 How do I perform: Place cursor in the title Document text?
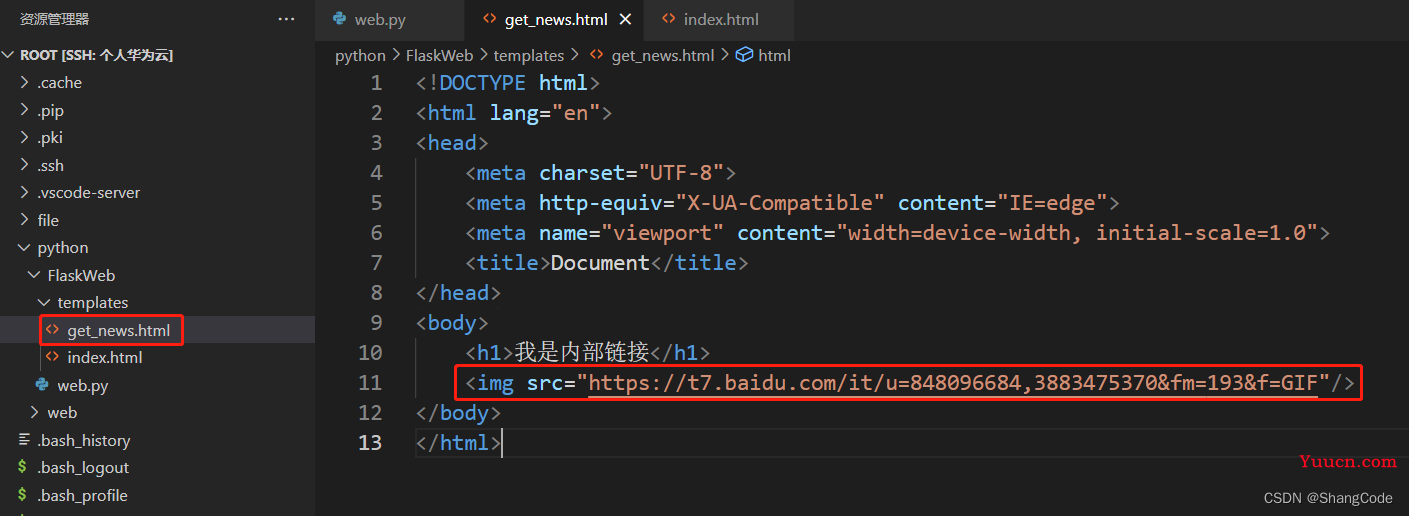pos(600,263)
